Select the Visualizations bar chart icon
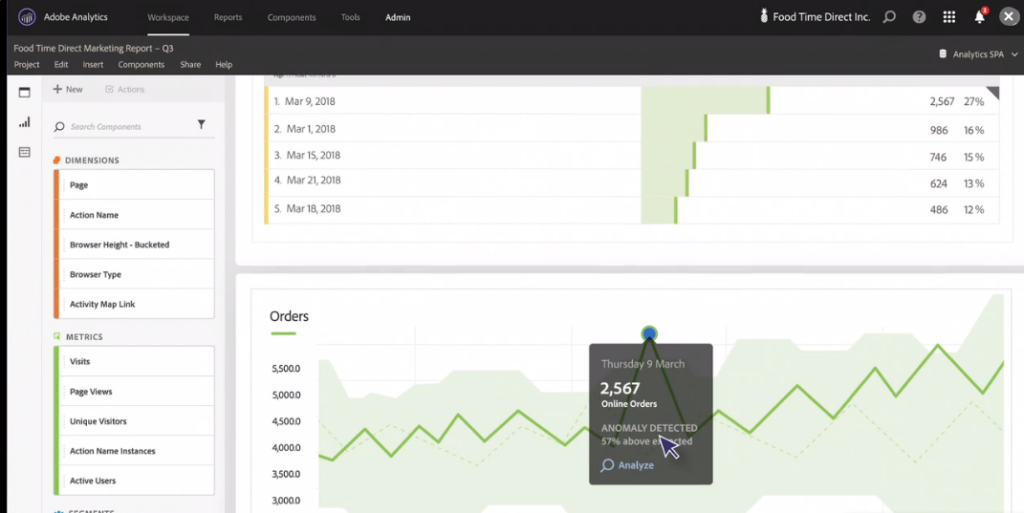 [x=24, y=122]
